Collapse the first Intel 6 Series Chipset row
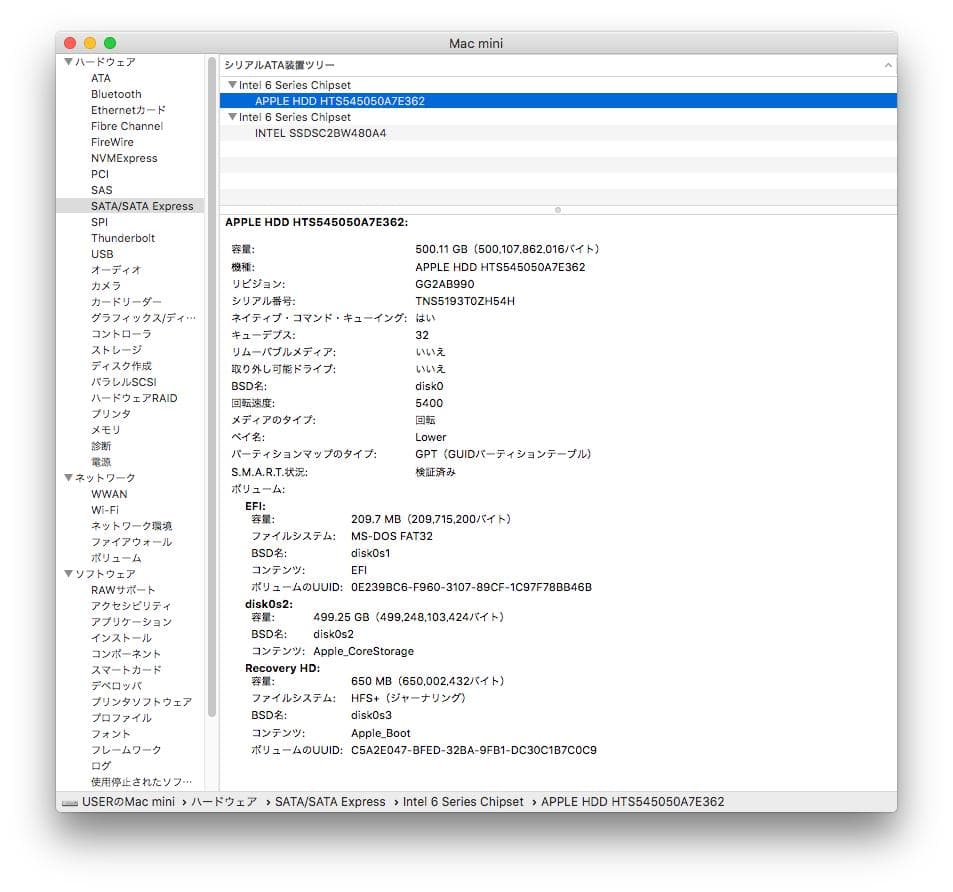953x892 pixels. point(232,84)
